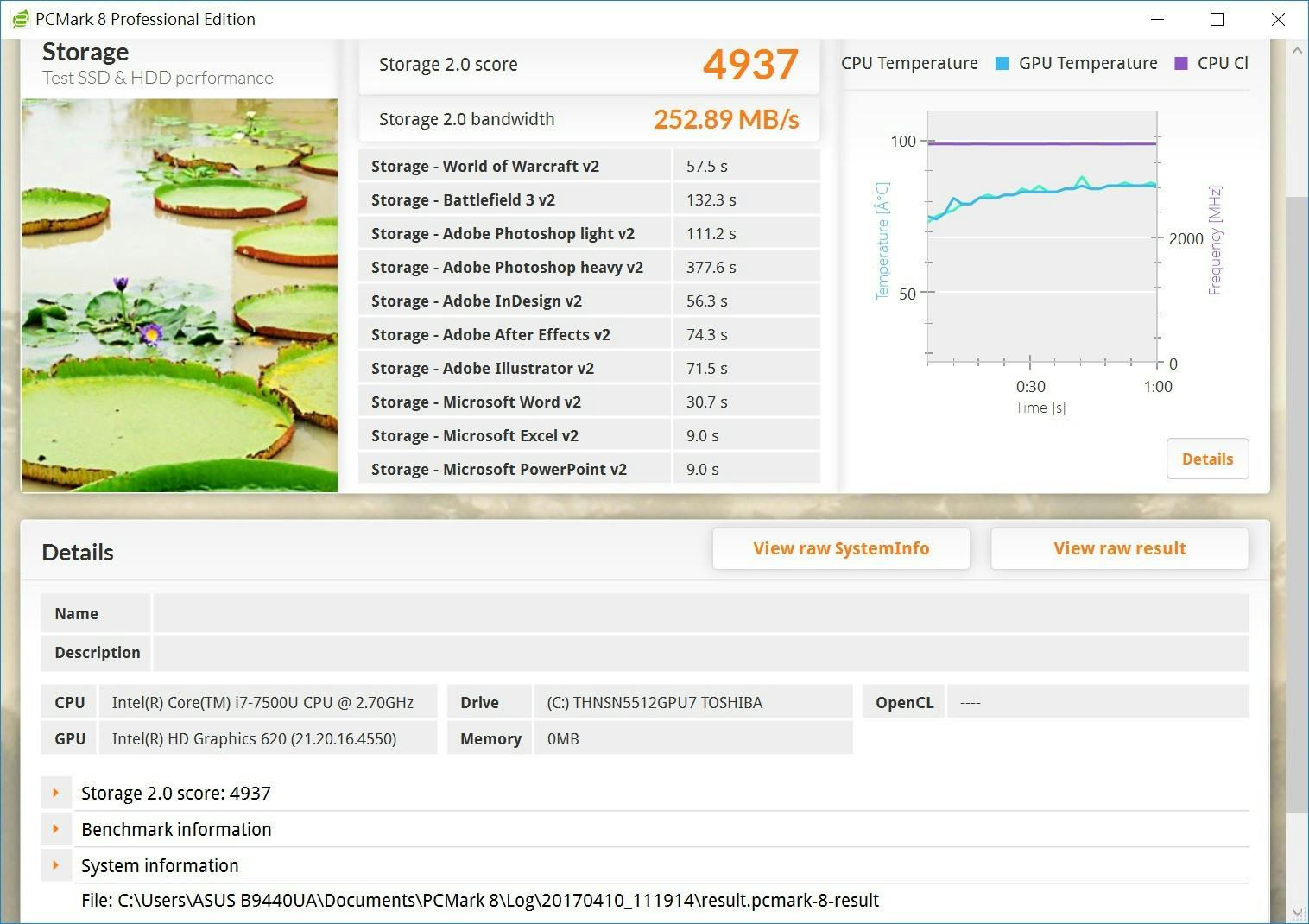The height and width of the screenshot is (924, 1309).
Task: Click the blue GPU Temperature legend swatch
Action: point(1002,63)
